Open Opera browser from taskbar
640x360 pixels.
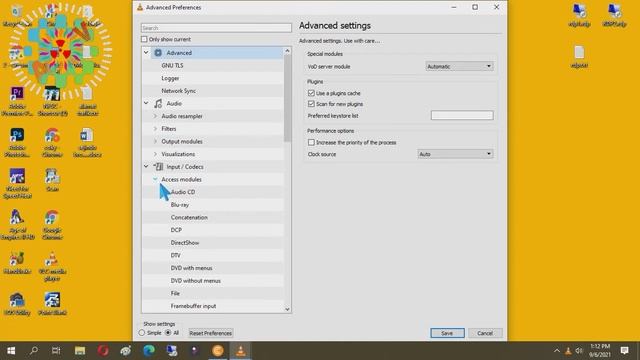pyautogui.click(x=103, y=351)
